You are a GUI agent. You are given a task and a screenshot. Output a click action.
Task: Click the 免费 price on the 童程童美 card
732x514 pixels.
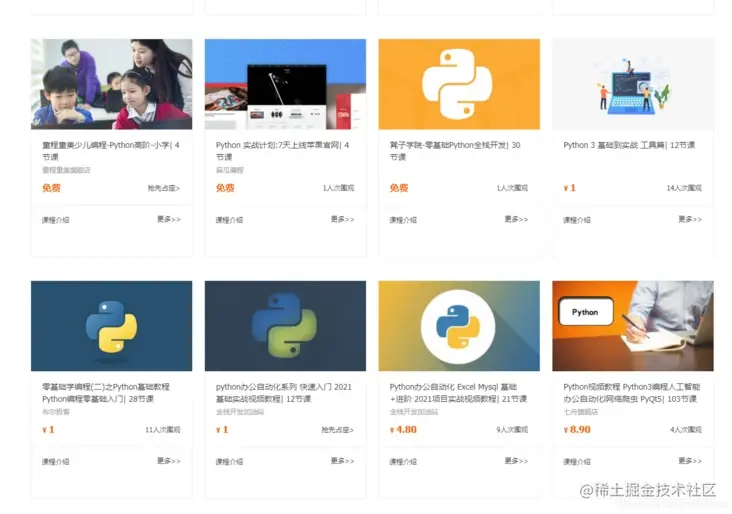pyautogui.click(x=51, y=188)
